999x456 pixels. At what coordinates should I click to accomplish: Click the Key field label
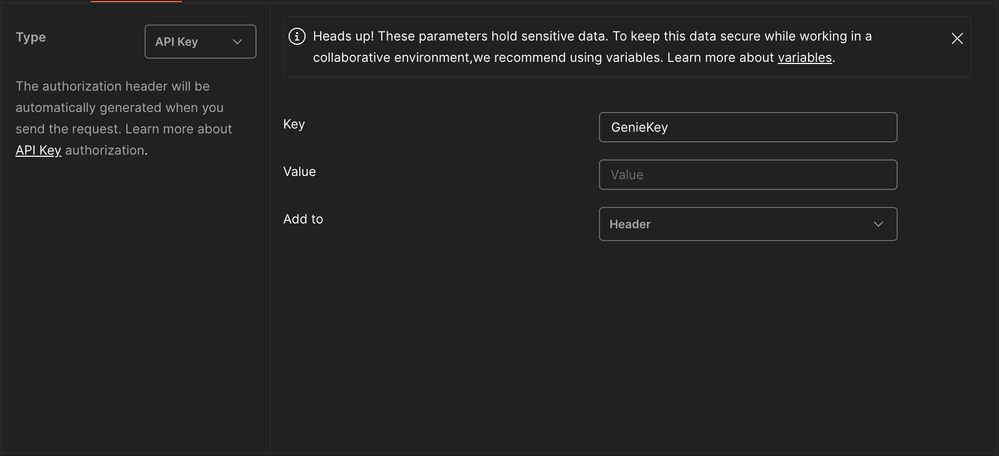[x=294, y=125]
